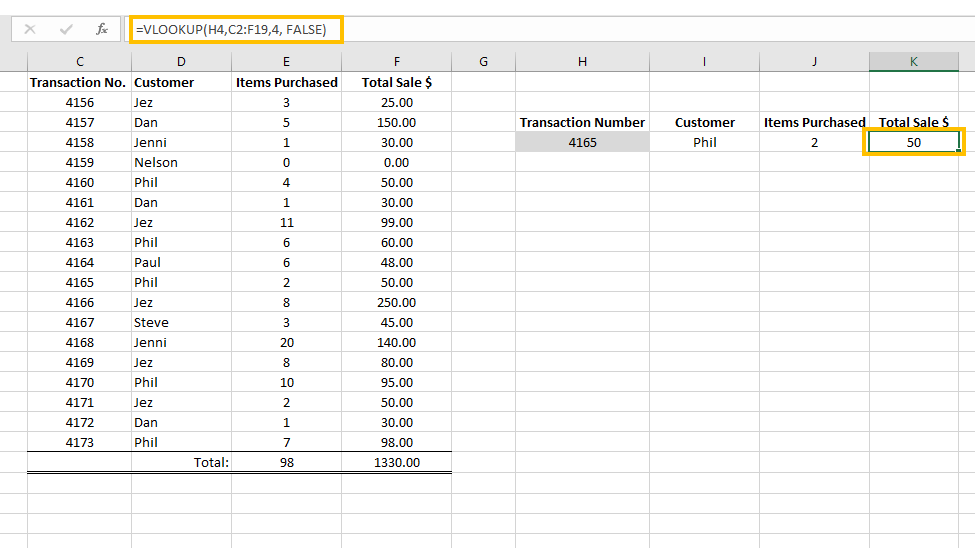Select column C header
Screen dimensions: 975x548
click(80, 62)
